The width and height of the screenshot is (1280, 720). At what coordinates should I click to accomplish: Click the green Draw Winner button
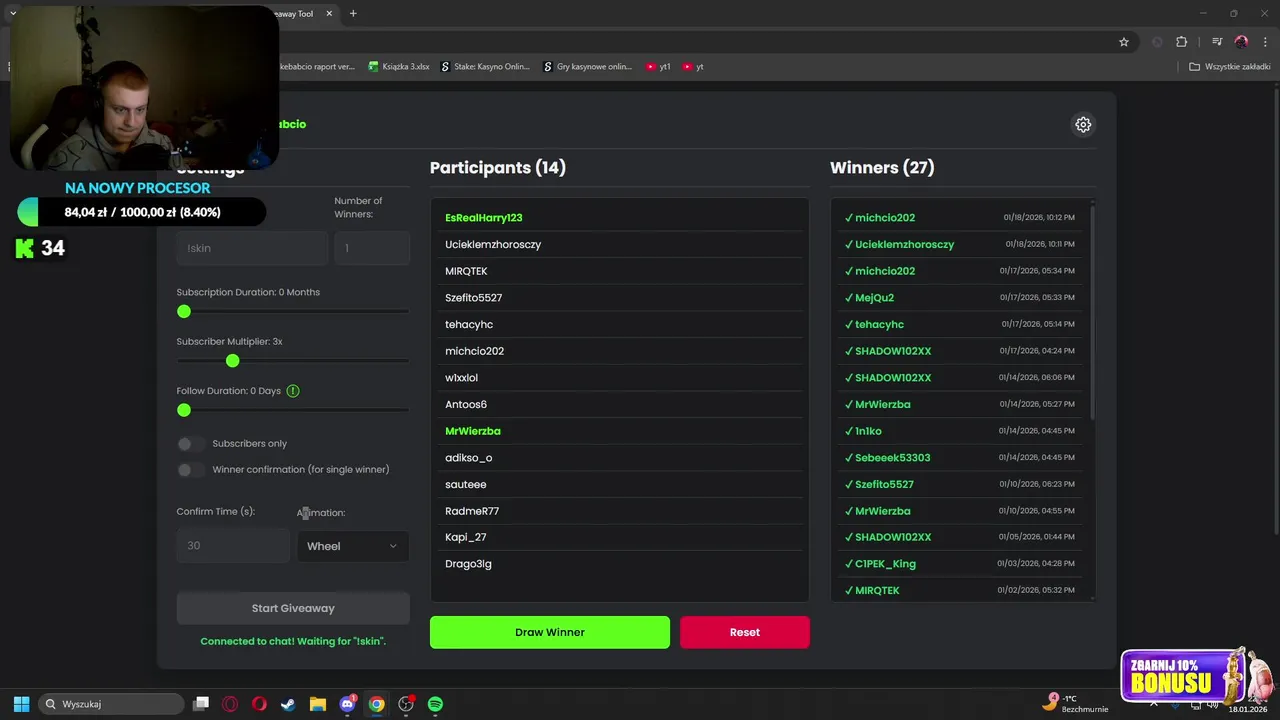pos(550,632)
